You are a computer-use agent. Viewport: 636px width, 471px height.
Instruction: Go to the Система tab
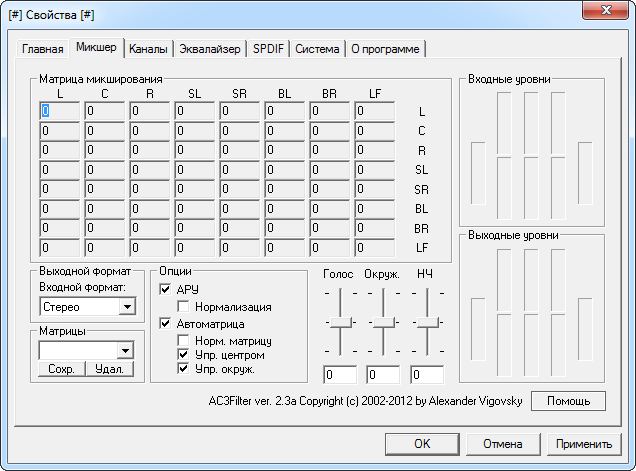point(318,49)
